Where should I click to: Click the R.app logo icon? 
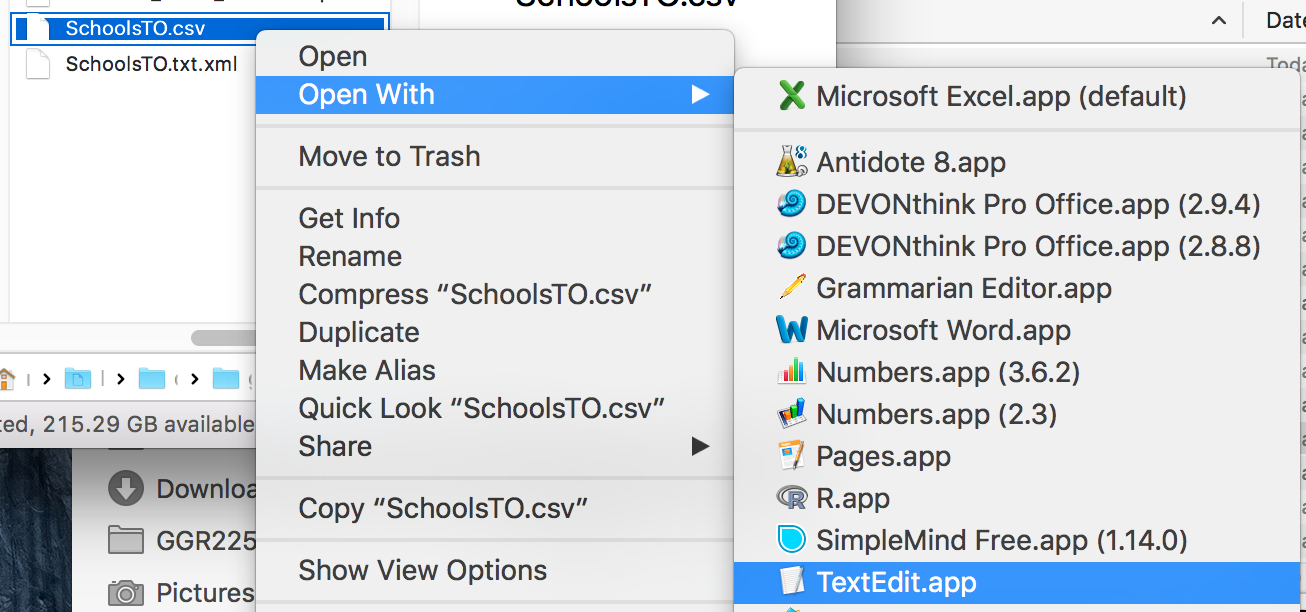pyautogui.click(x=792, y=498)
